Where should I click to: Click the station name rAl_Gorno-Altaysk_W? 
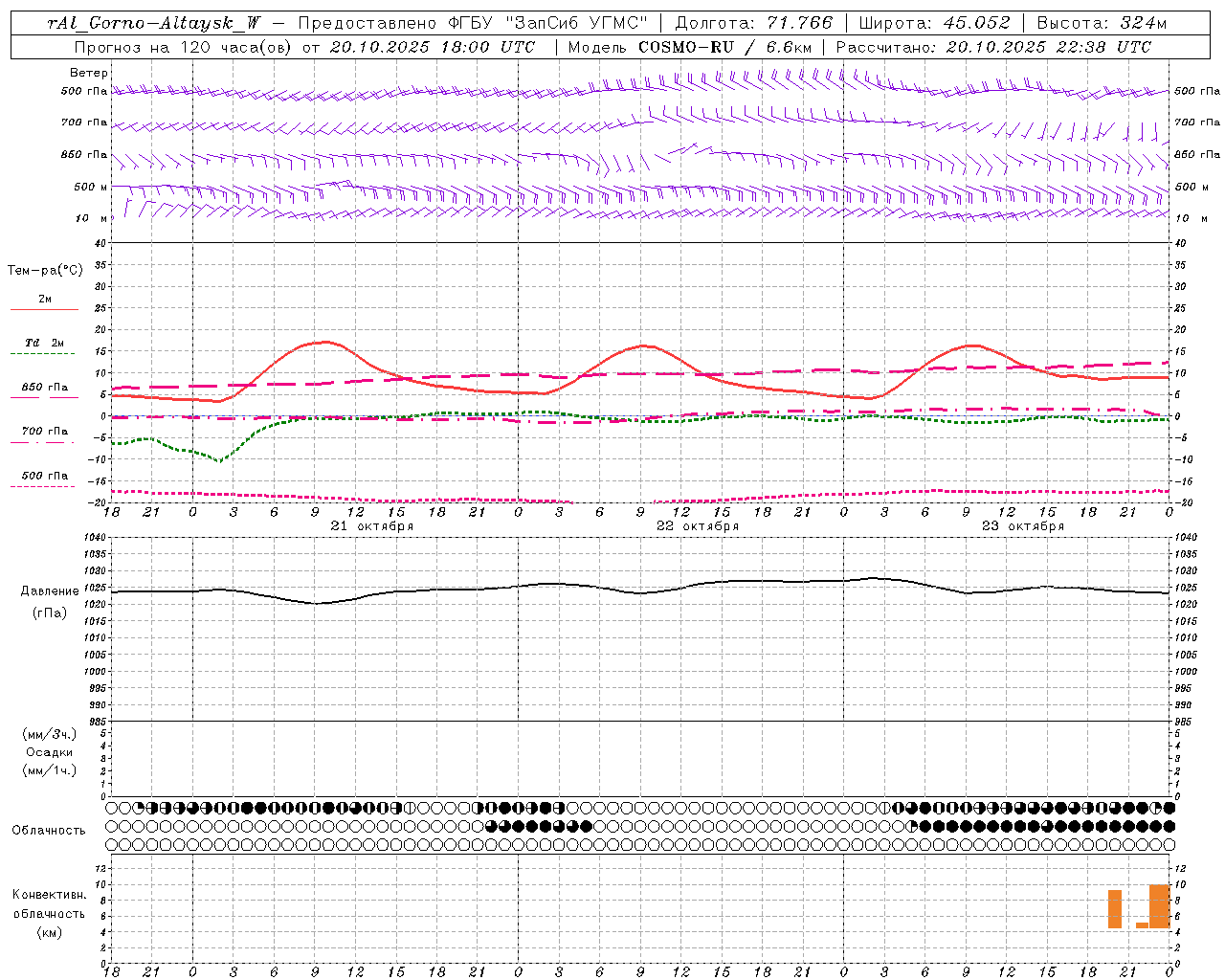coord(155,24)
